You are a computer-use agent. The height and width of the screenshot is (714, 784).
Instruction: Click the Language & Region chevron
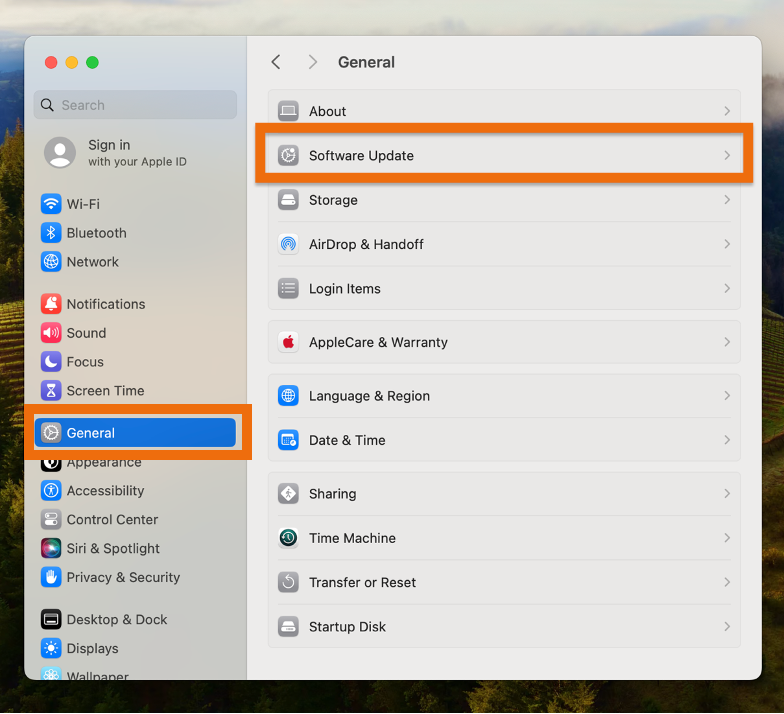[727, 396]
